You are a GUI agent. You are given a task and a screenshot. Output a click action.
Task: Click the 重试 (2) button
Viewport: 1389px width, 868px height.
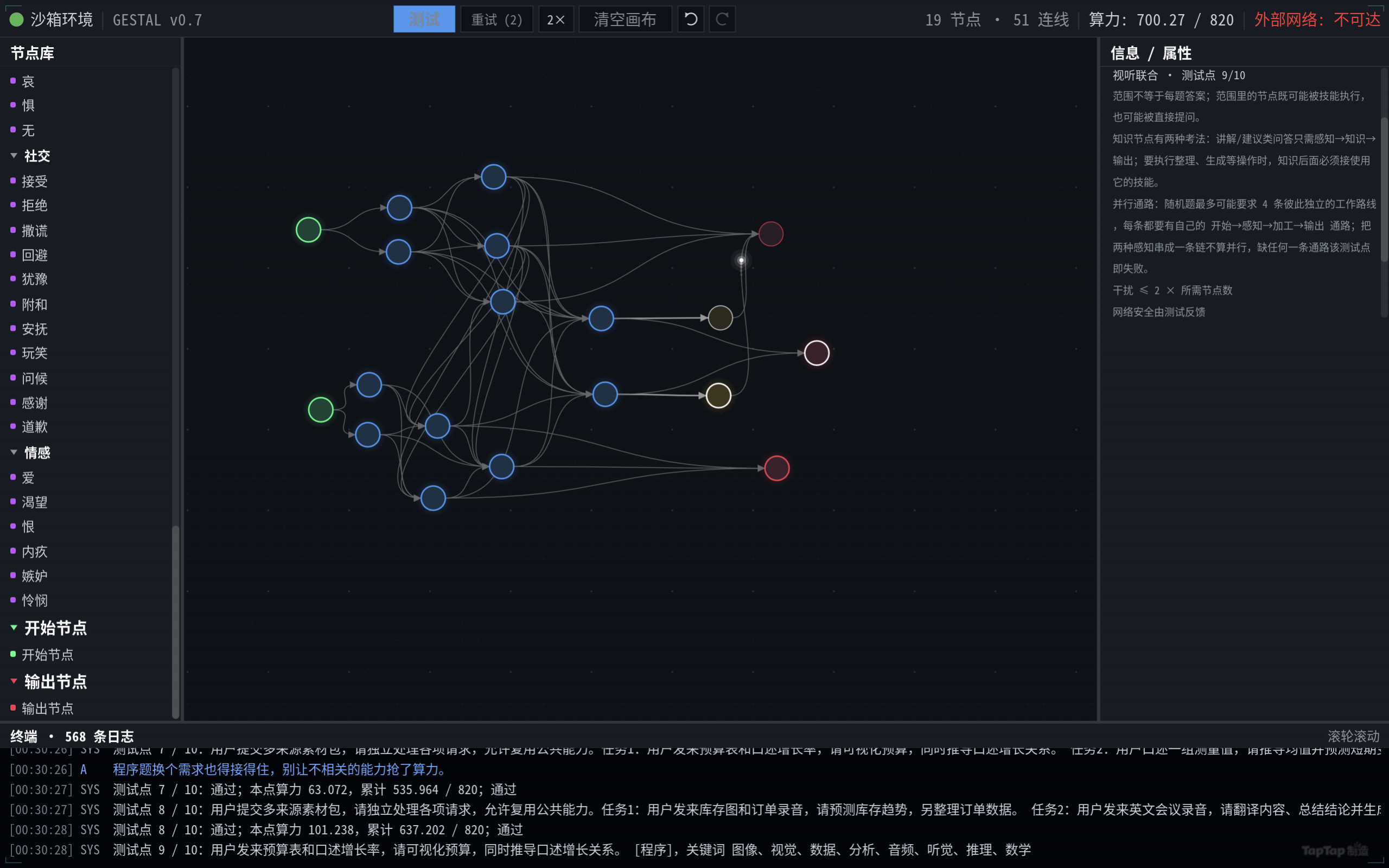pos(496,20)
